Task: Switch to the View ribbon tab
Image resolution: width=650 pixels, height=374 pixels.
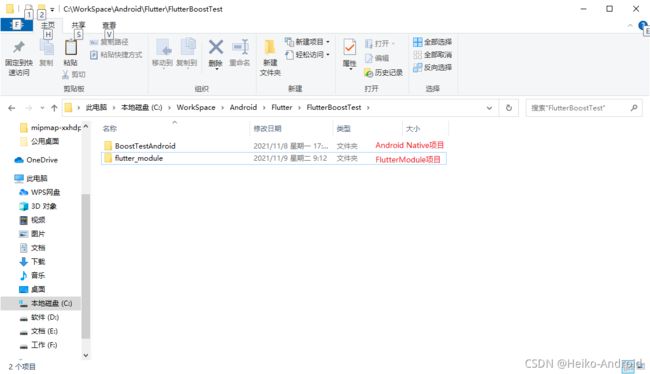Action: tap(109, 26)
